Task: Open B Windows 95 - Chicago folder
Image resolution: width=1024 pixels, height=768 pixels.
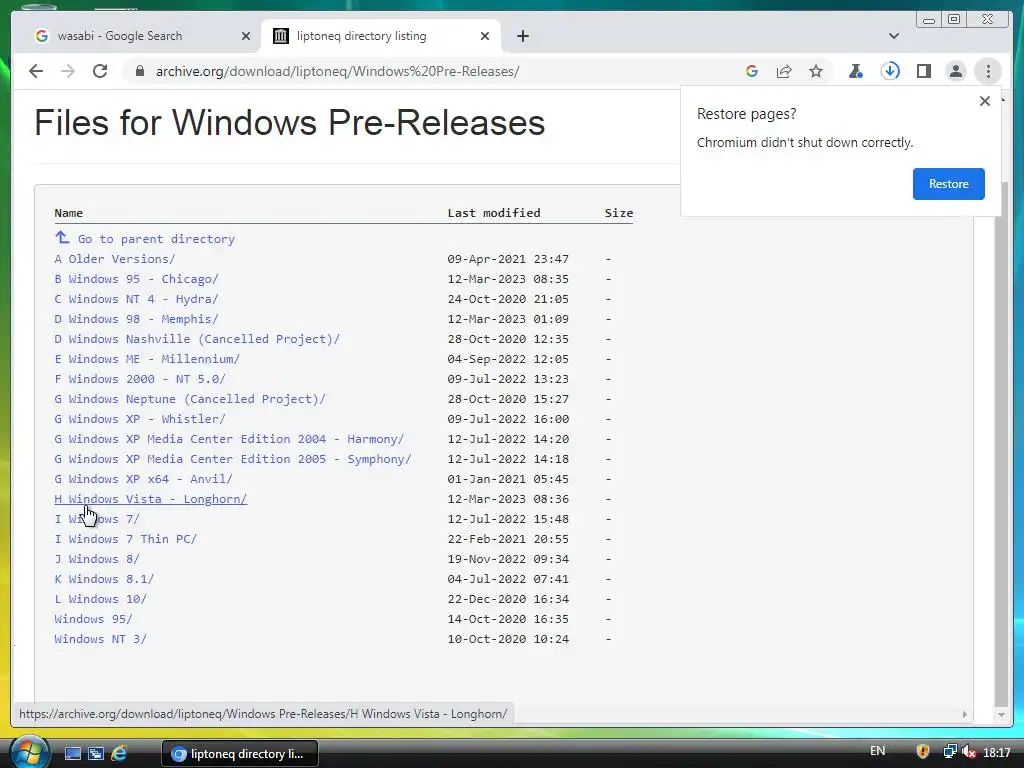Action: point(136,279)
